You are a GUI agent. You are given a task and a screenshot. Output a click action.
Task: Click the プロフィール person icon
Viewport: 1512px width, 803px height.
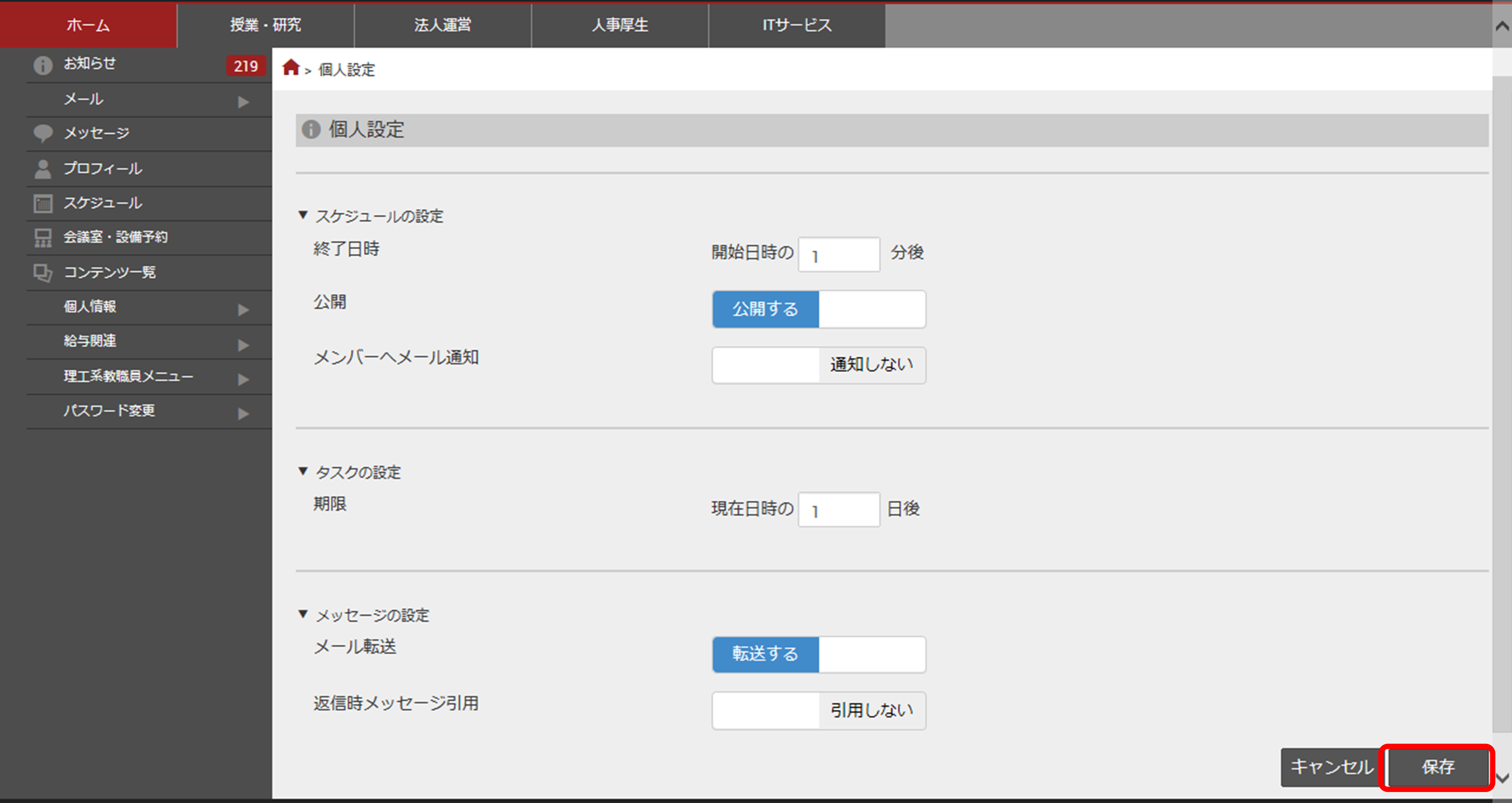(x=43, y=168)
